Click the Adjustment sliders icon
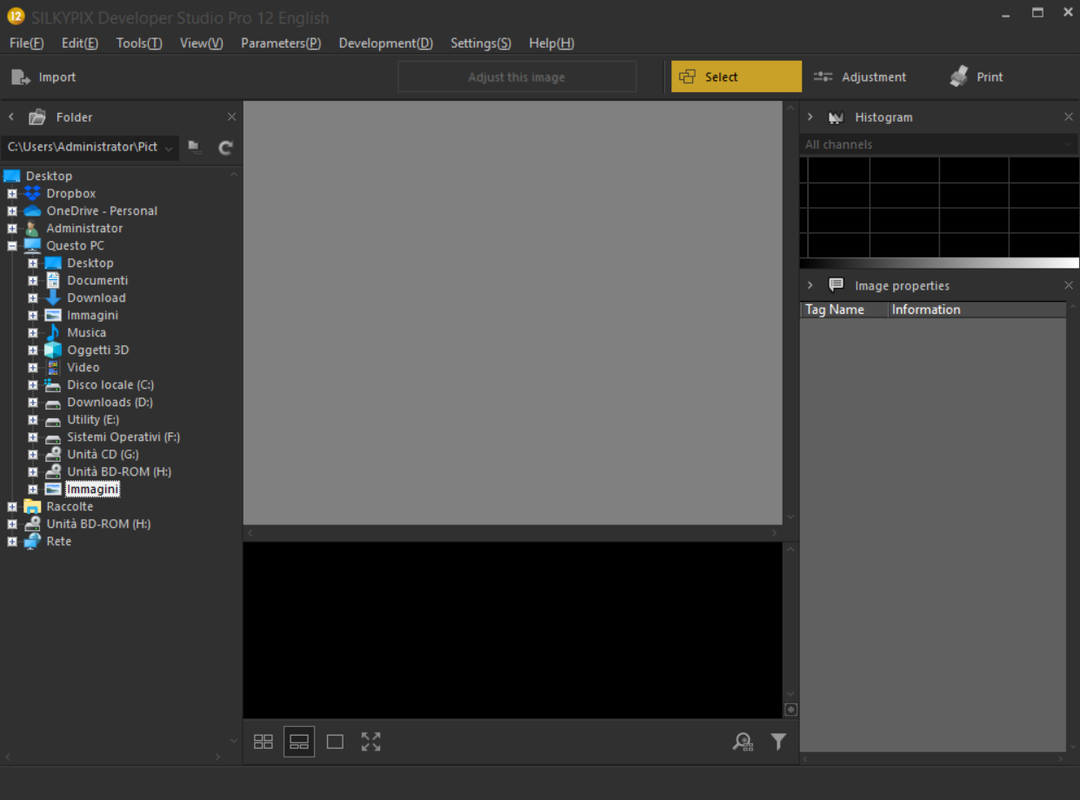This screenshot has width=1080, height=800. tap(823, 76)
